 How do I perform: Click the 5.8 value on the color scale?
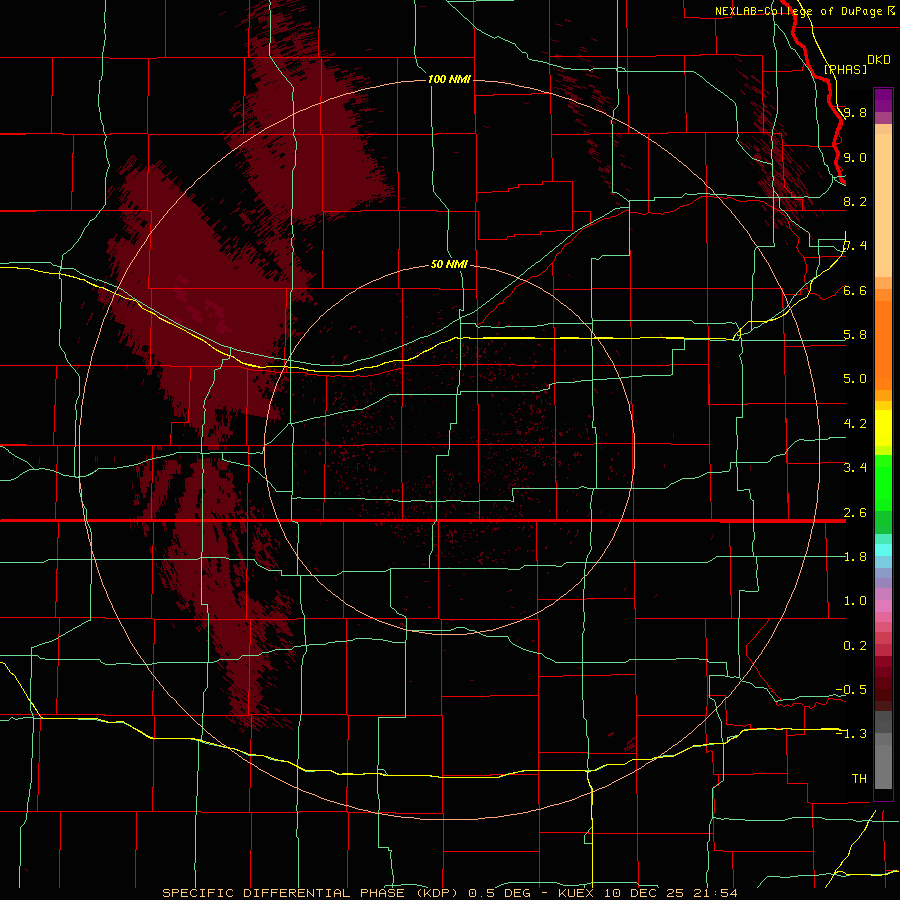click(855, 335)
